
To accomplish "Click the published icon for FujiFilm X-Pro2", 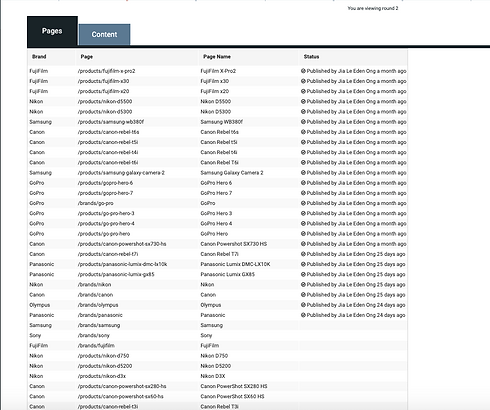I will pyautogui.click(x=303, y=71).
